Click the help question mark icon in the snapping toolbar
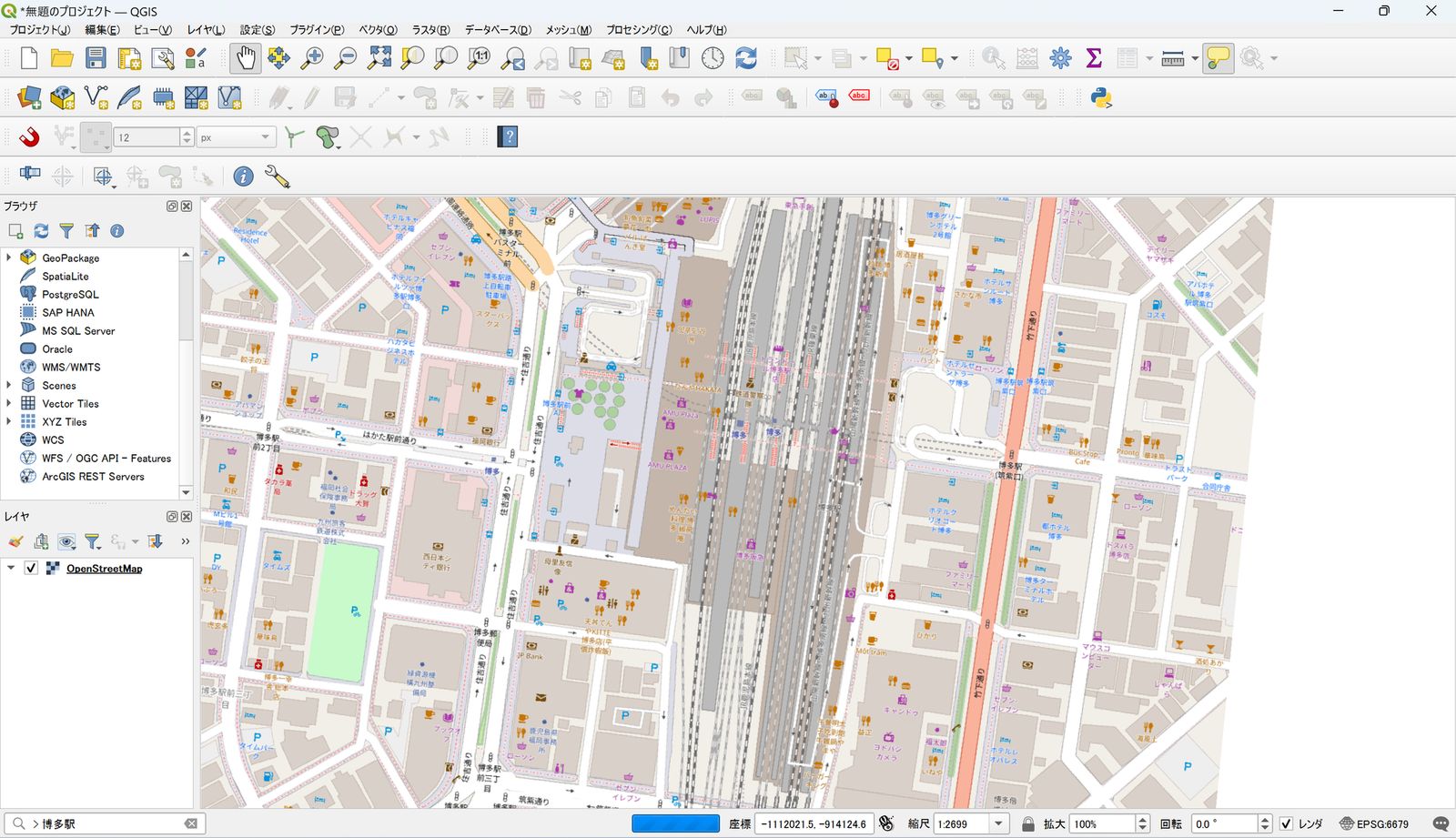 [x=508, y=137]
